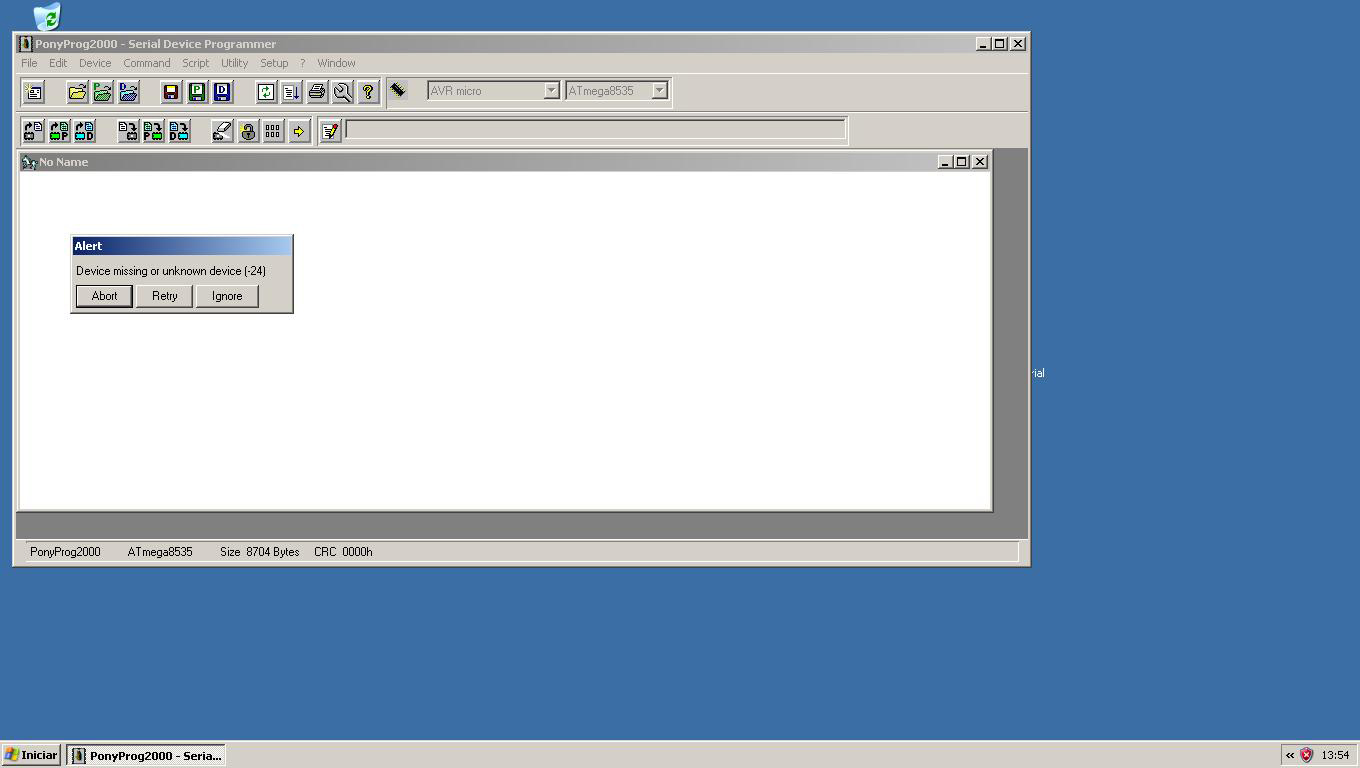The width and height of the screenshot is (1360, 768).
Task: Click the Read Program (P) icon
Action: coord(59,131)
